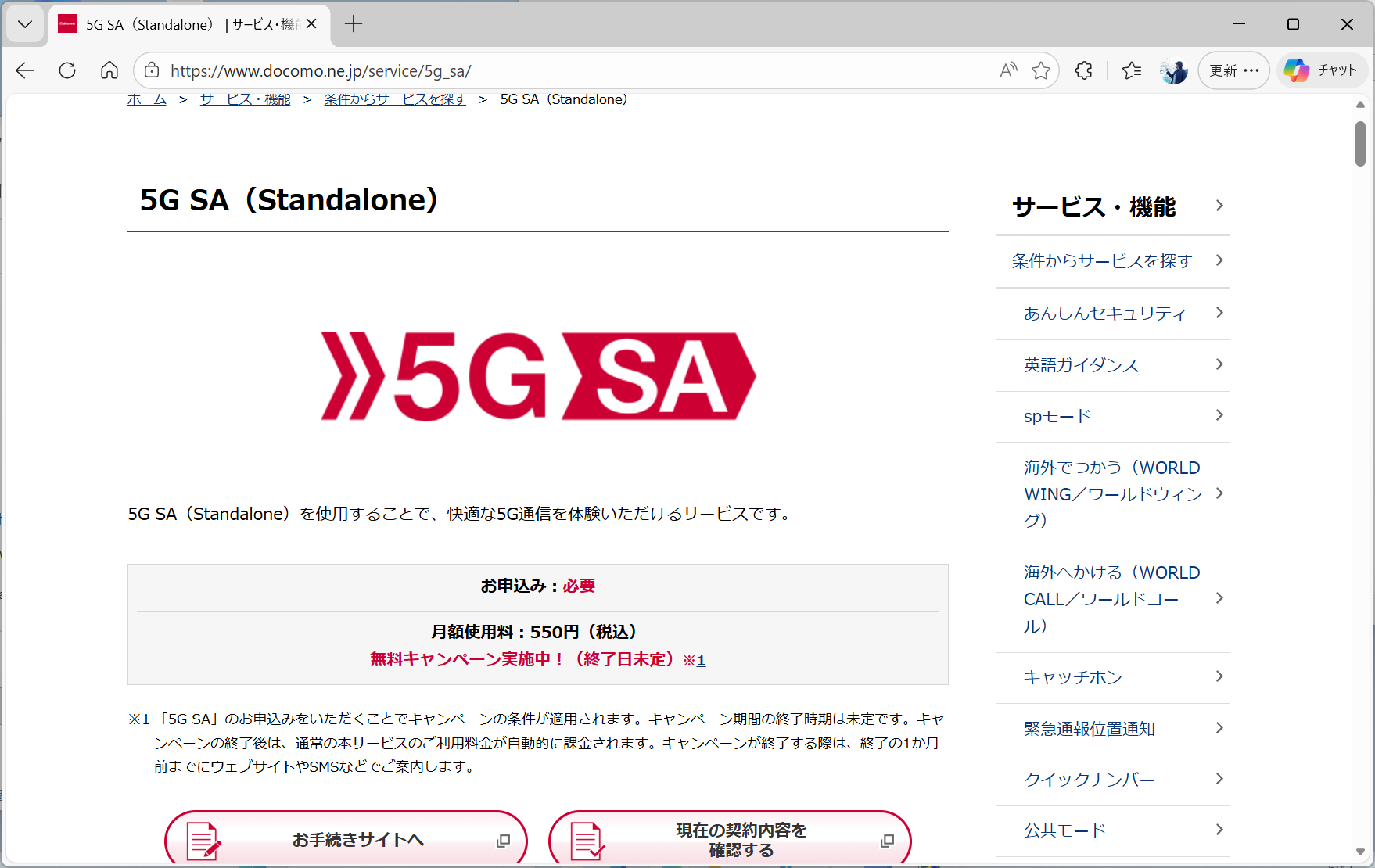This screenshot has width=1375, height=868.
Task: Click the document-check icon on 契約内容 button
Action: 587,841
